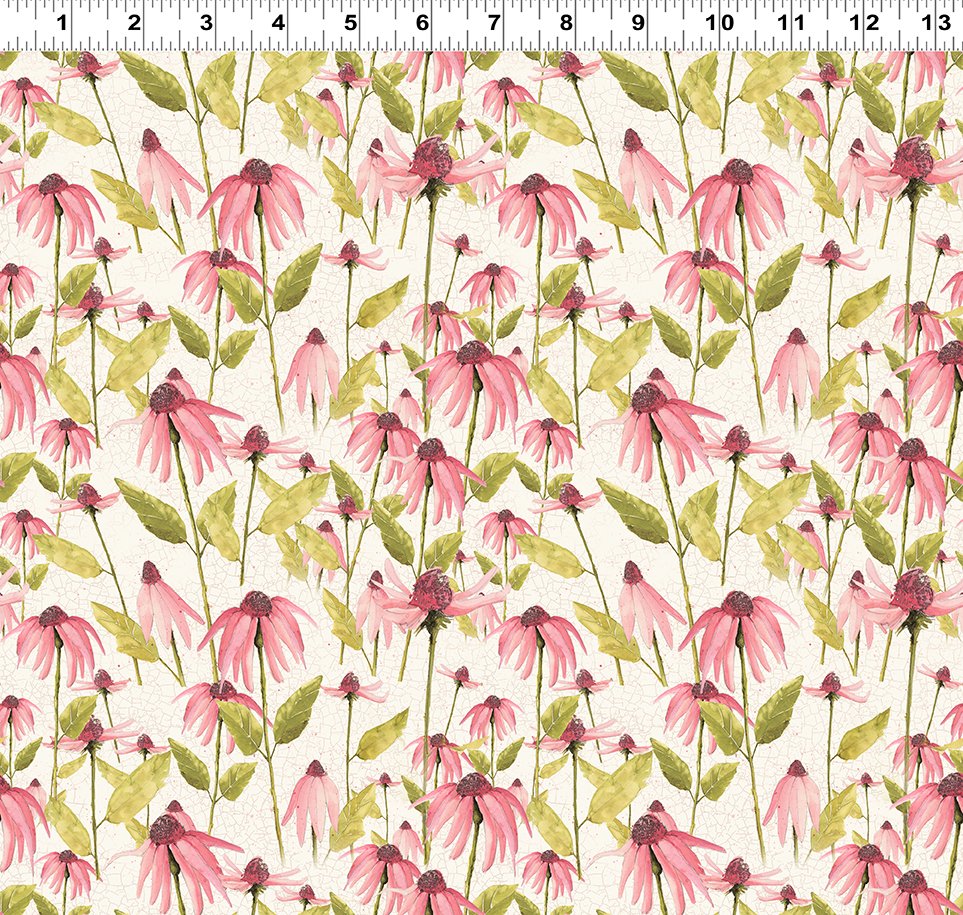Click the ruler number 1
The width and height of the screenshot is (963, 915).
61,23
